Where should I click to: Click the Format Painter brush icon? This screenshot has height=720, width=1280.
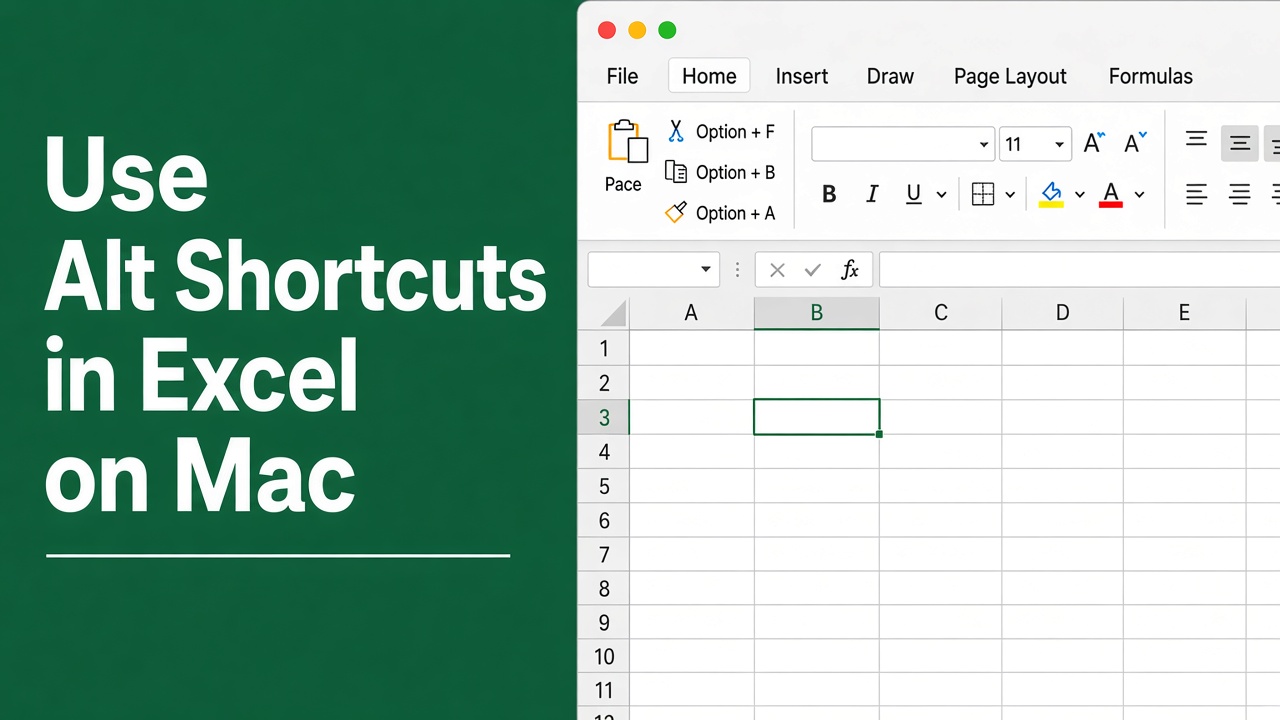(676, 212)
